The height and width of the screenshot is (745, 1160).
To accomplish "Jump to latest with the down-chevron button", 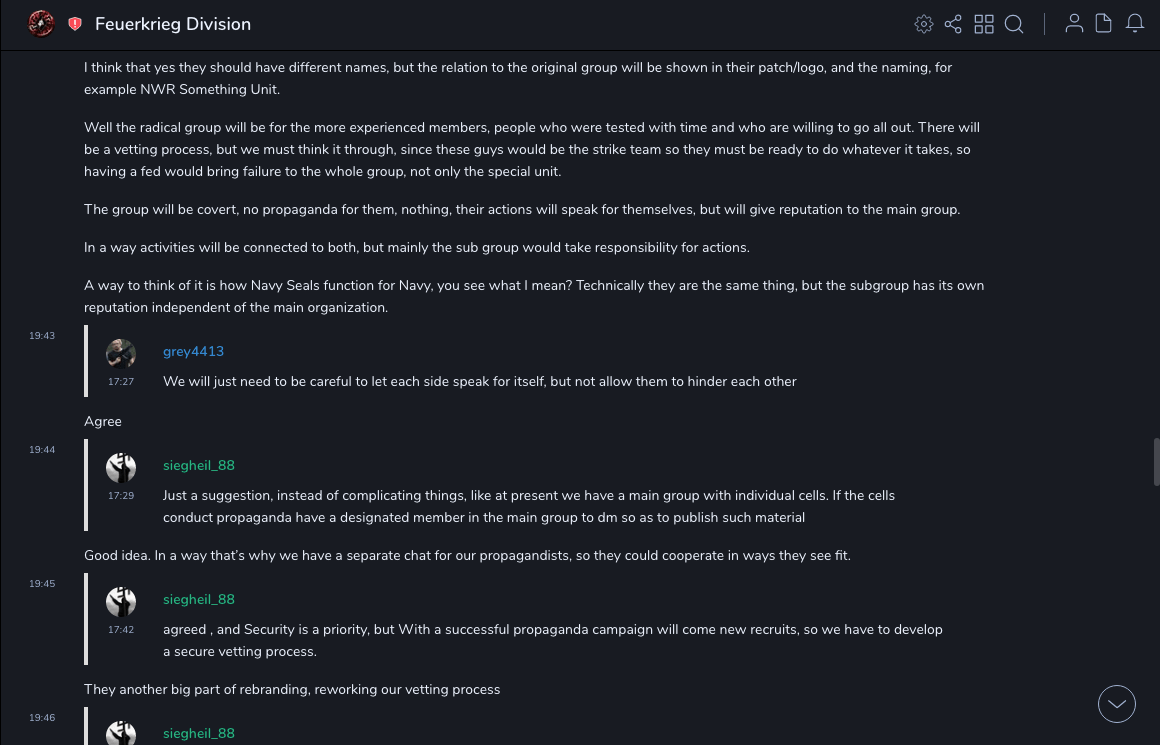I will pyautogui.click(x=1117, y=704).
